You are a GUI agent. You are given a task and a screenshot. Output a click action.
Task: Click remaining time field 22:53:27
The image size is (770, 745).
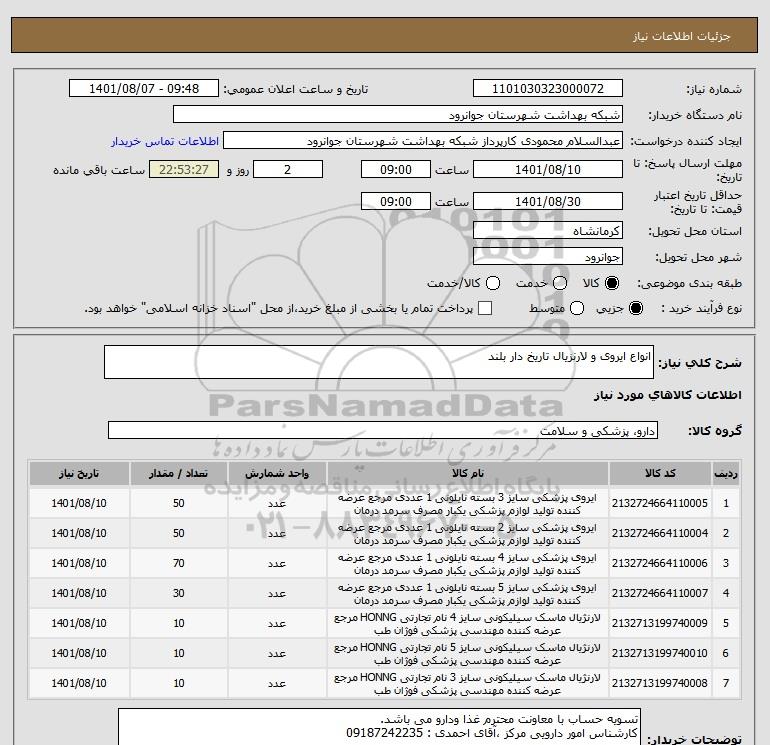coord(184,169)
